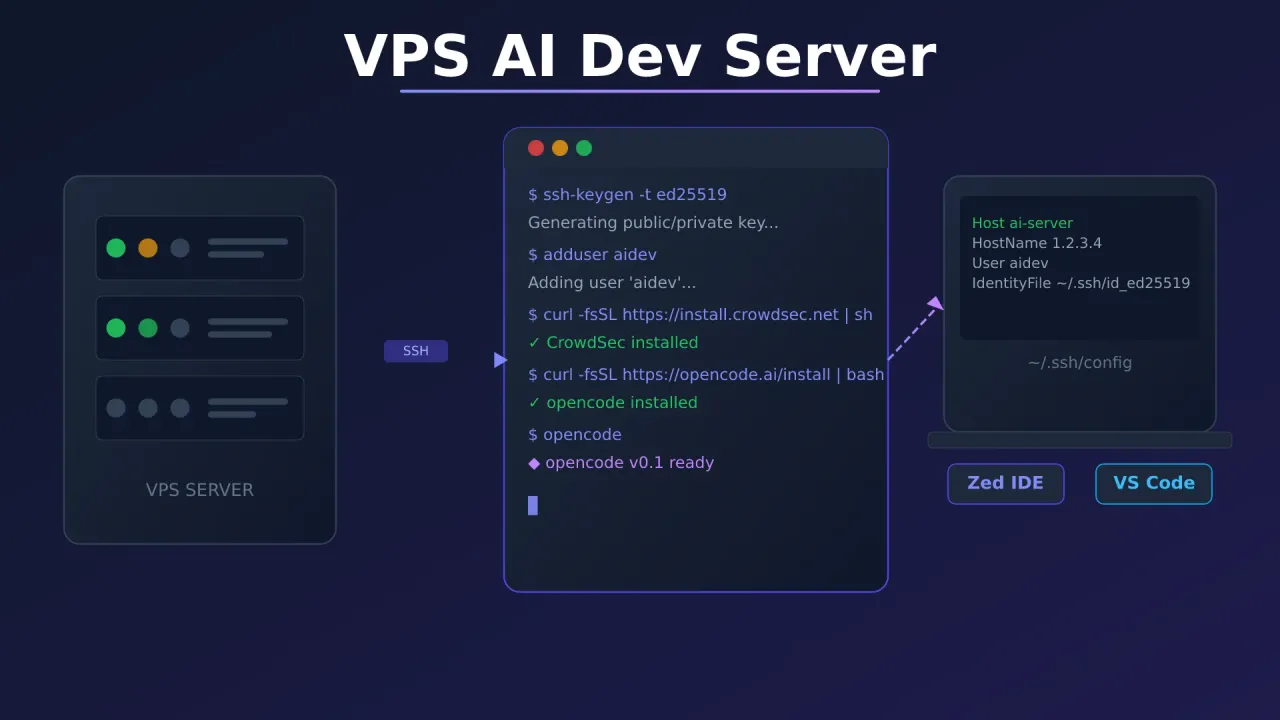Click 'Host ai-server' config line
Image resolution: width=1280 pixels, height=720 pixels.
coord(1022,223)
